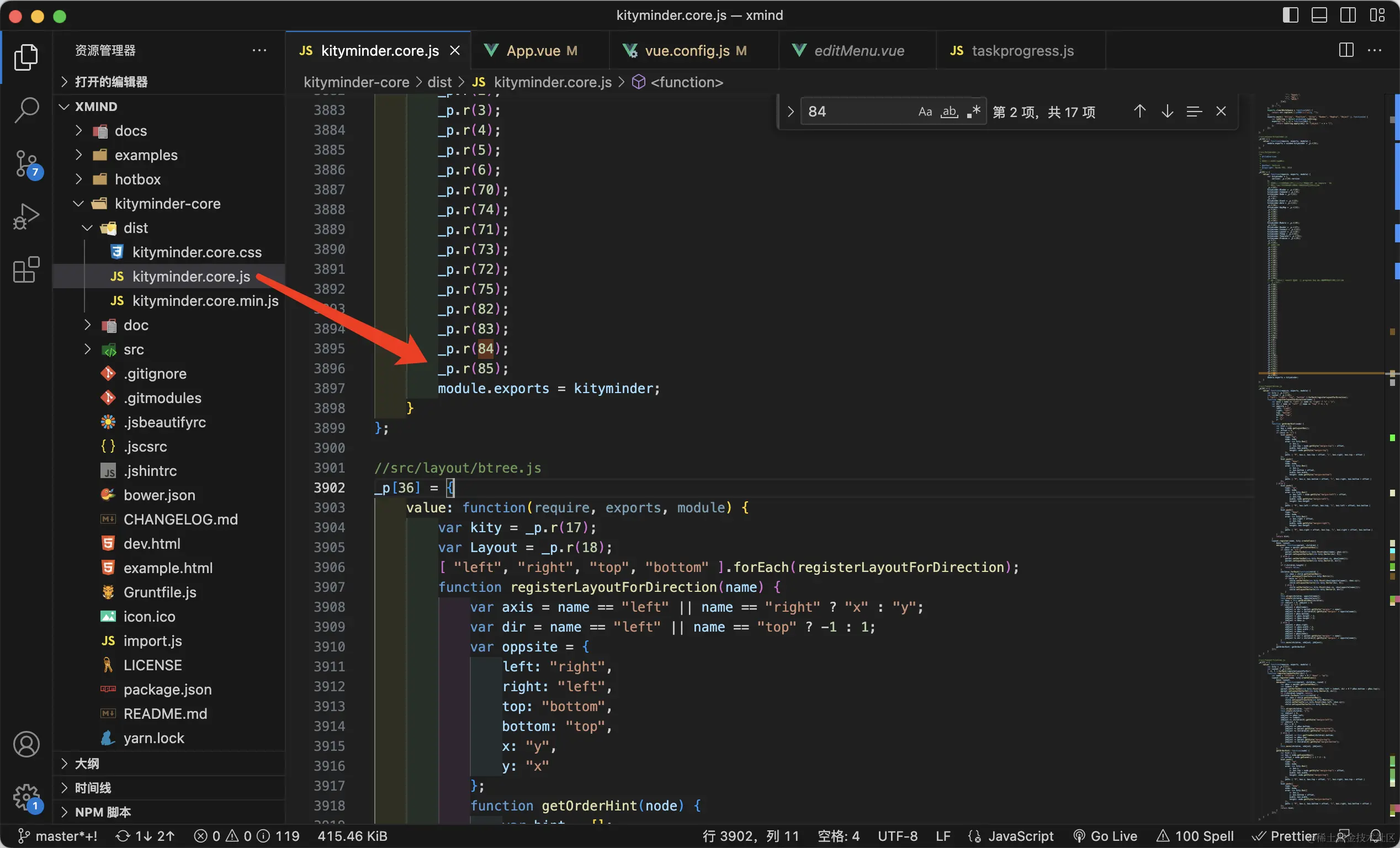Viewport: 1400px width, 848px height.
Task: Collapse the kityminder-core folder
Action: tap(167, 204)
